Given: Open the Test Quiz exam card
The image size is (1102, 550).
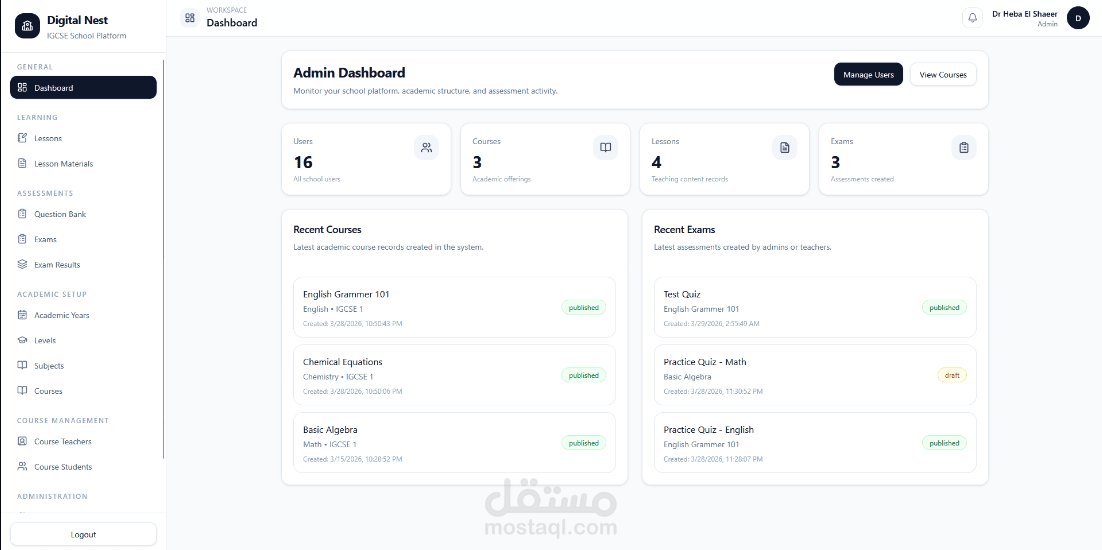Looking at the screenshot, I should click(815, 308).
